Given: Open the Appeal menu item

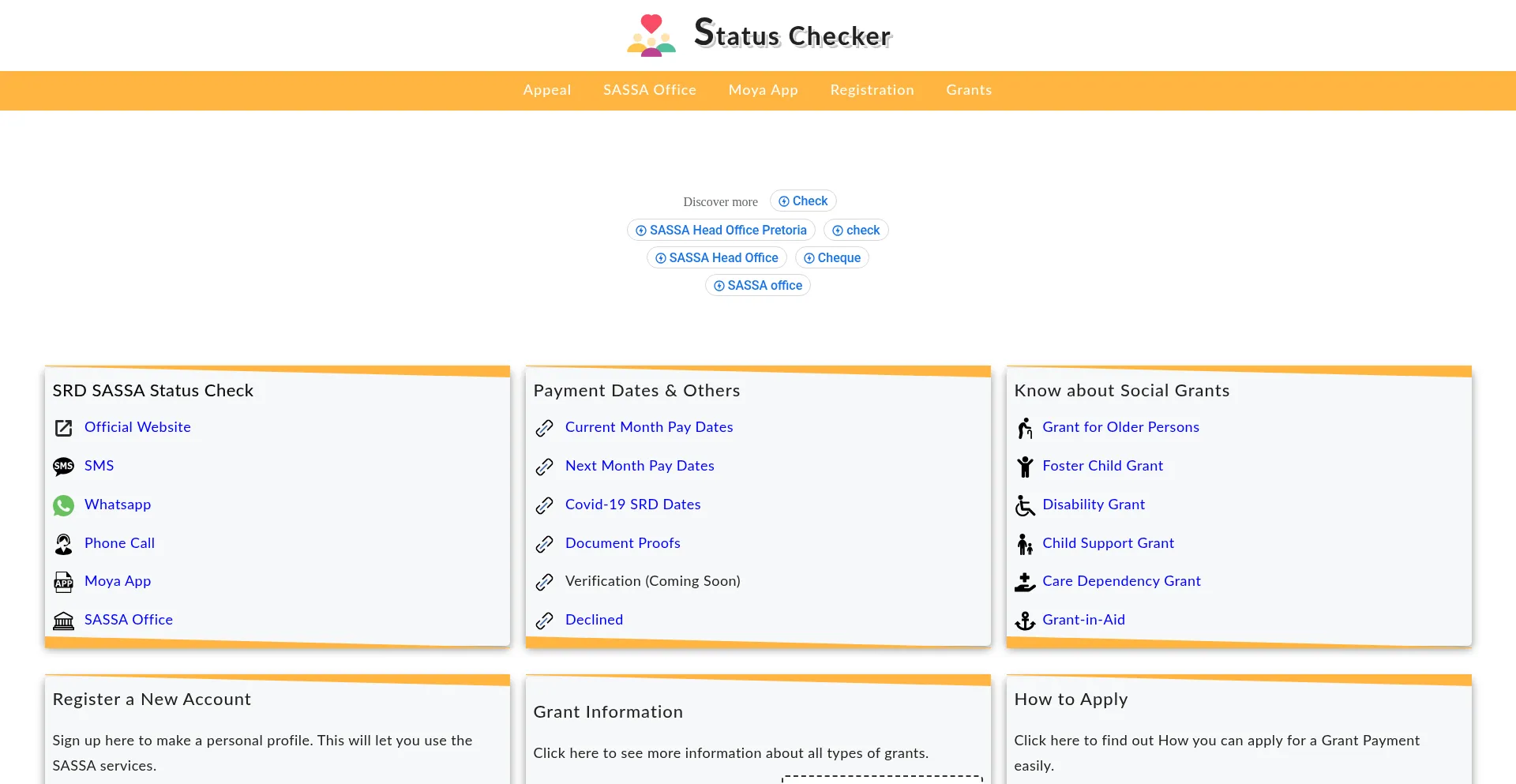Looking at the screenshot, I should [x=546, y=90].
